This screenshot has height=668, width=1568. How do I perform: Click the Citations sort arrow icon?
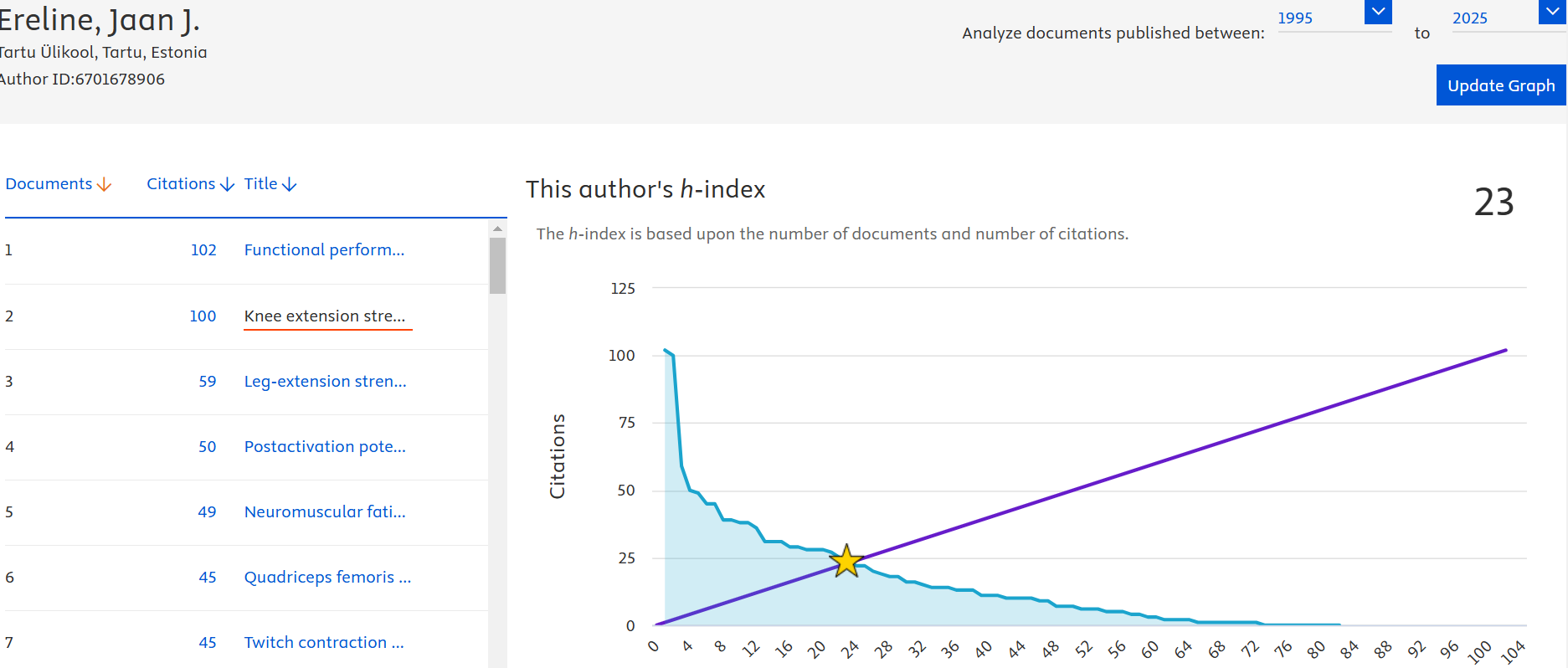coord(227,185)
